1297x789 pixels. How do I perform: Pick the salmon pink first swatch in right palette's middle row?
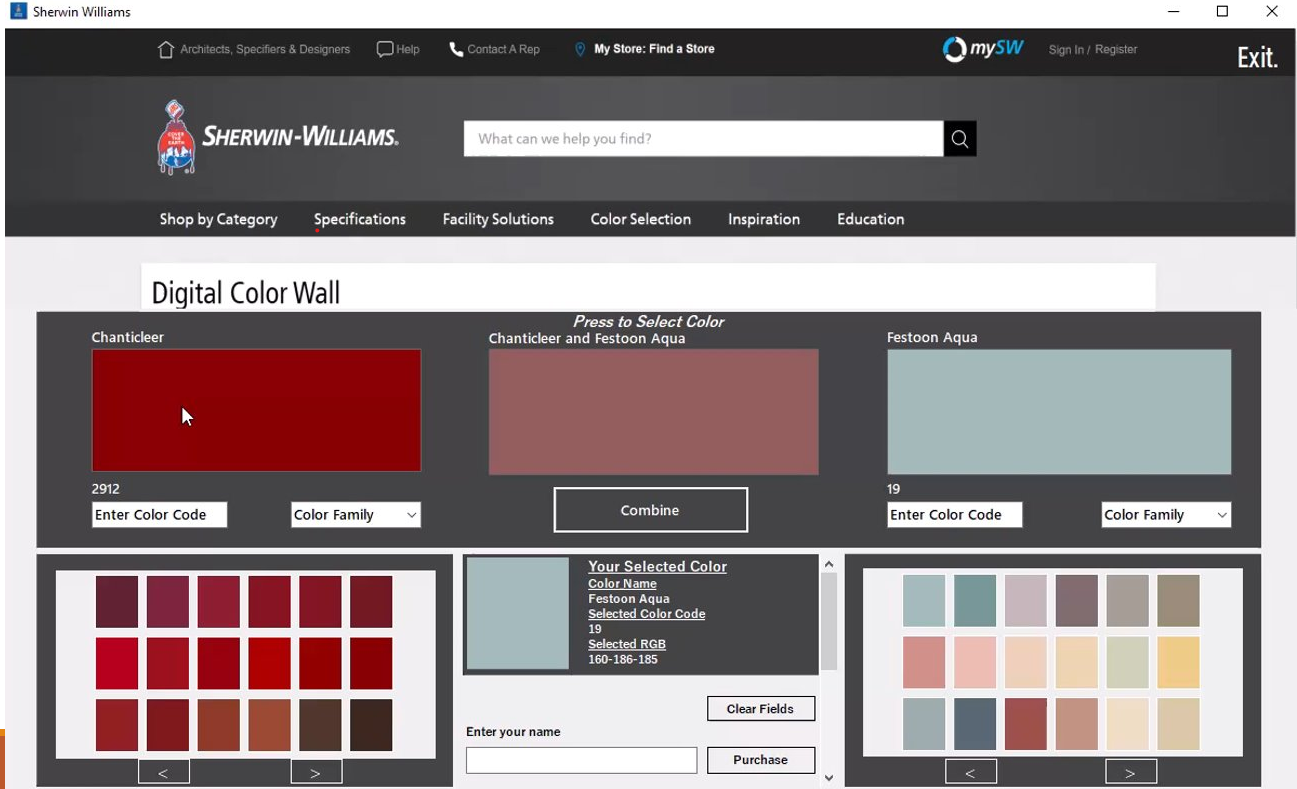[924, 663]
